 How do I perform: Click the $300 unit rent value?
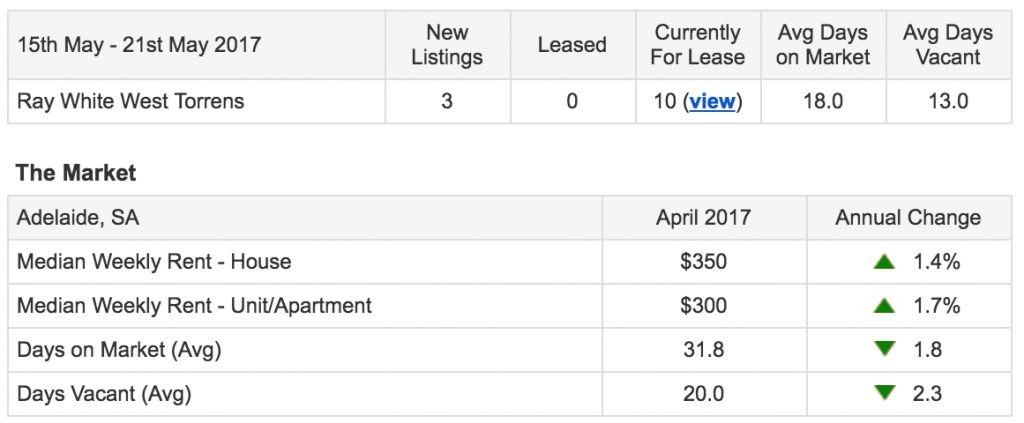(703, 306)
